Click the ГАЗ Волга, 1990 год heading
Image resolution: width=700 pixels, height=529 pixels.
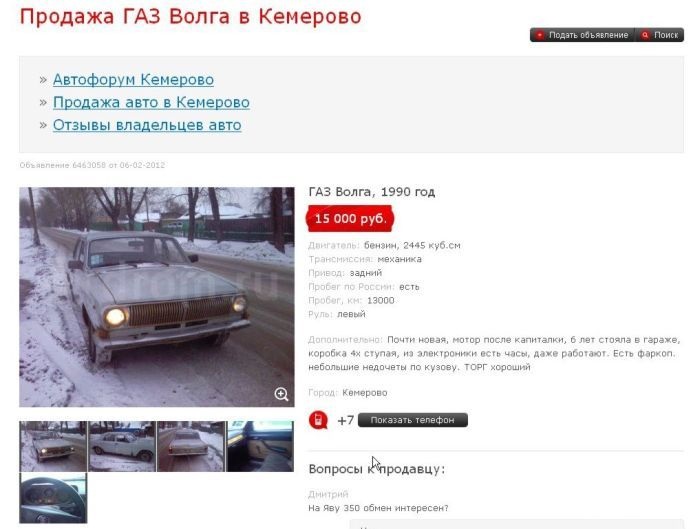(371, 192)
